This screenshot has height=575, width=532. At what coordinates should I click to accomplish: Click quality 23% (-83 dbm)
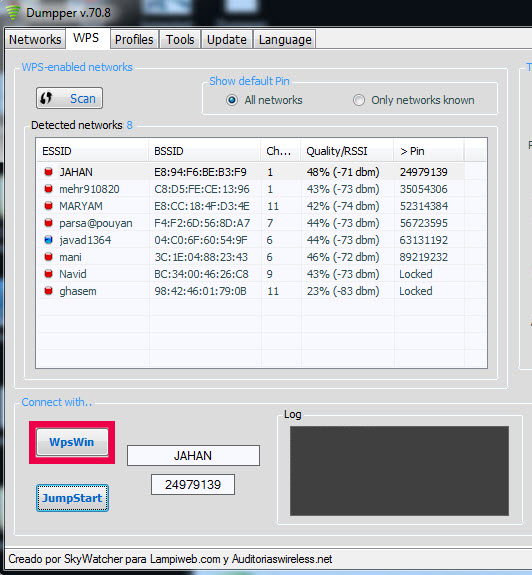[343, 291]
